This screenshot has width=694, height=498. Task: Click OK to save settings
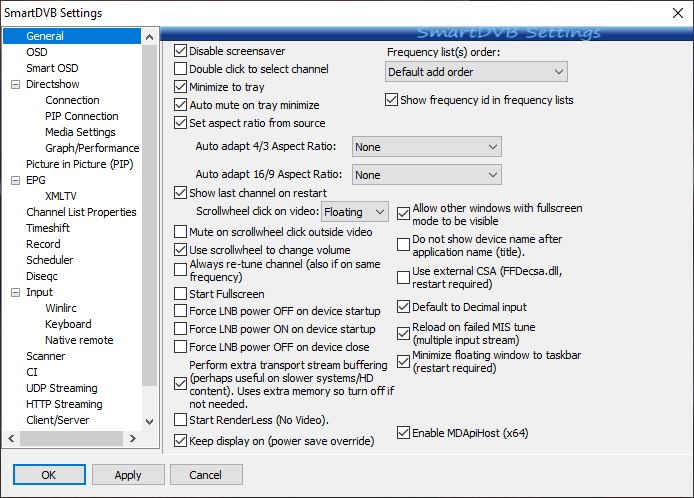pos(49,475)
